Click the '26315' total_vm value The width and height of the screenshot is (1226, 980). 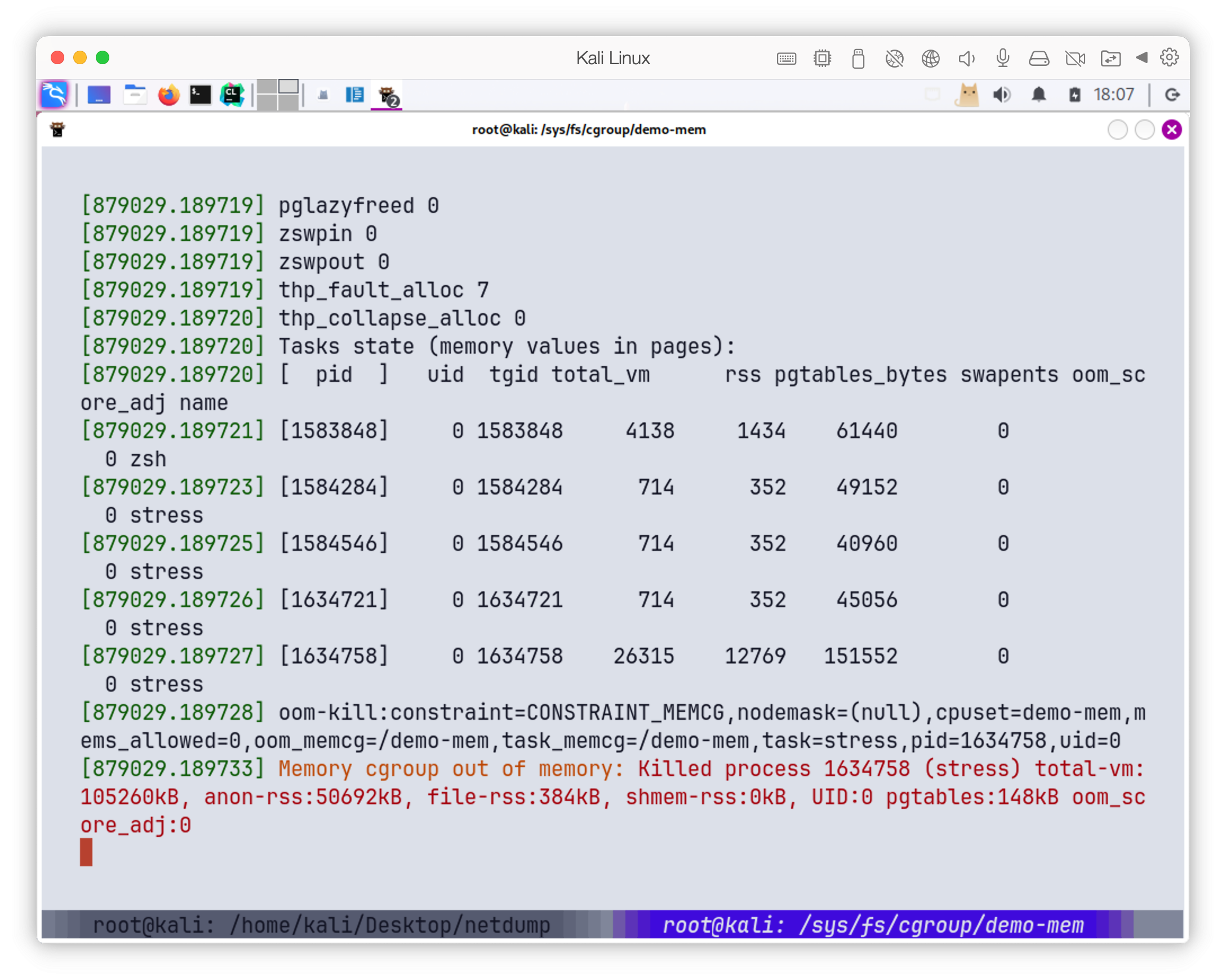(644, 657)
